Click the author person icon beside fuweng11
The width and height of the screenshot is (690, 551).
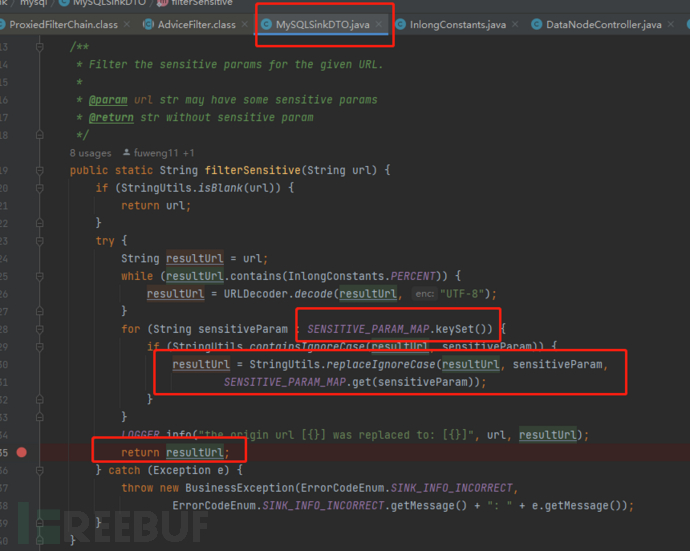(x=126, y=153)
